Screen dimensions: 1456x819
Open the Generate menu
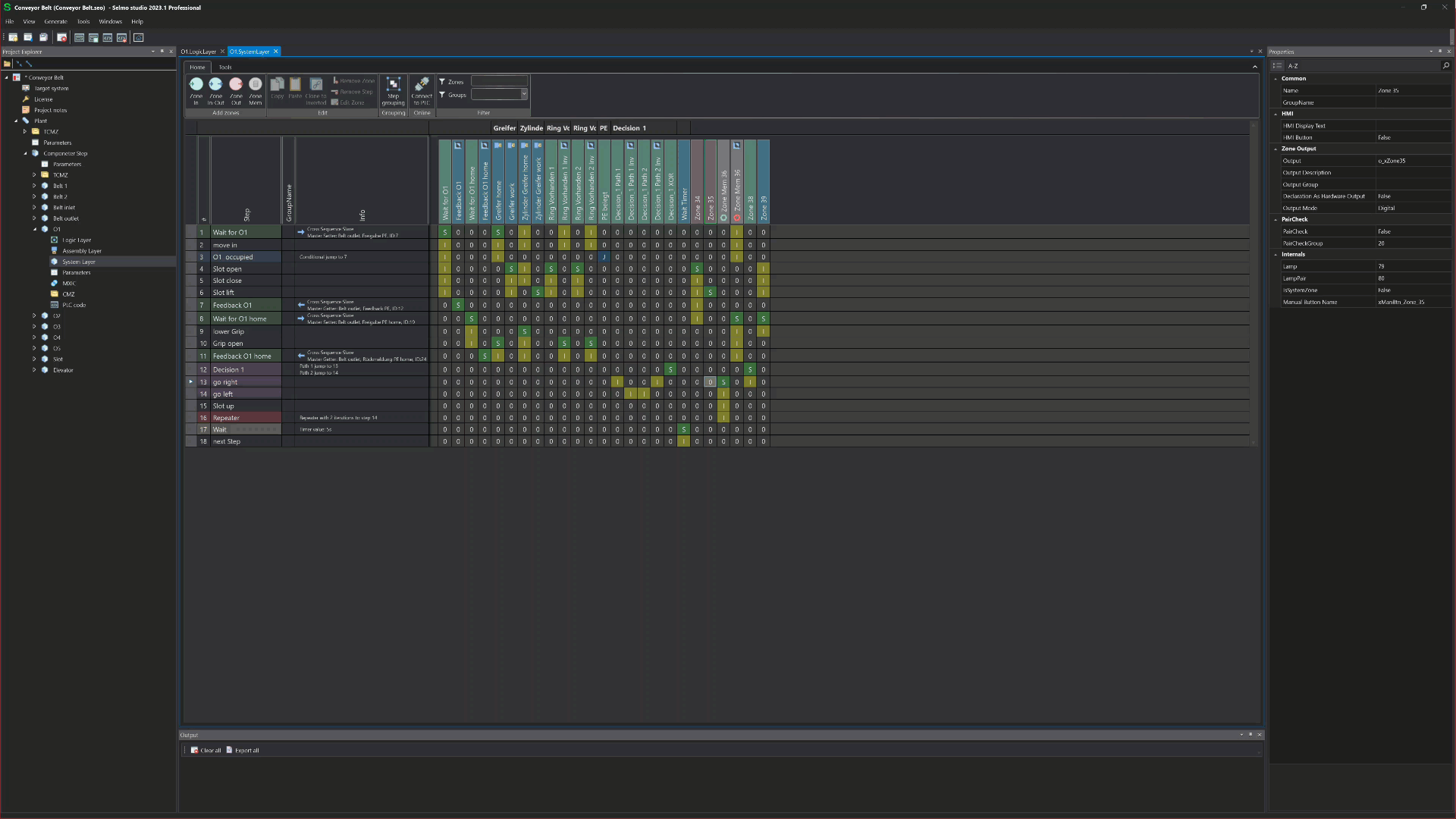point(55,21)
